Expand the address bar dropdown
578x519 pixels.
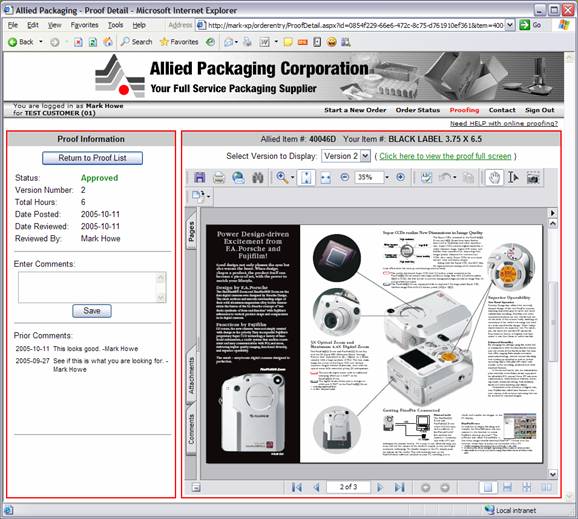click(510, 25)
